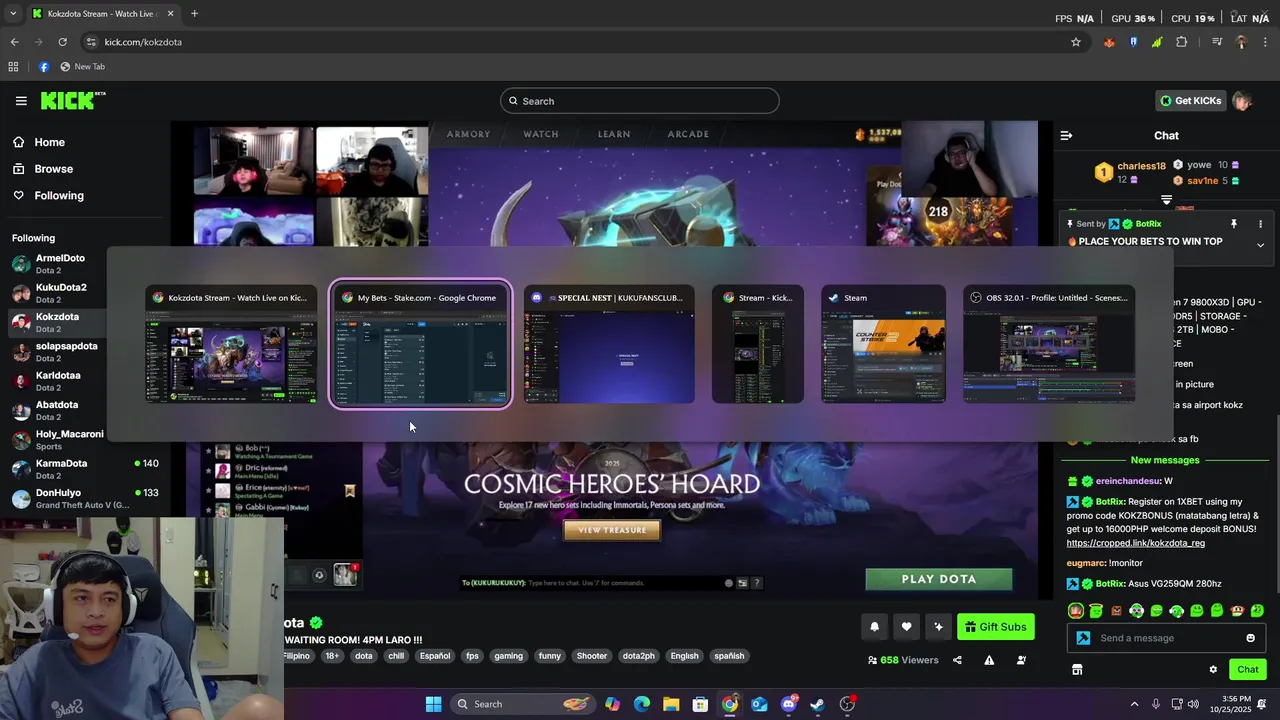The image size is (1280, 720).
Task: Click the Windows Start button
Action: (x=433, y=704)
